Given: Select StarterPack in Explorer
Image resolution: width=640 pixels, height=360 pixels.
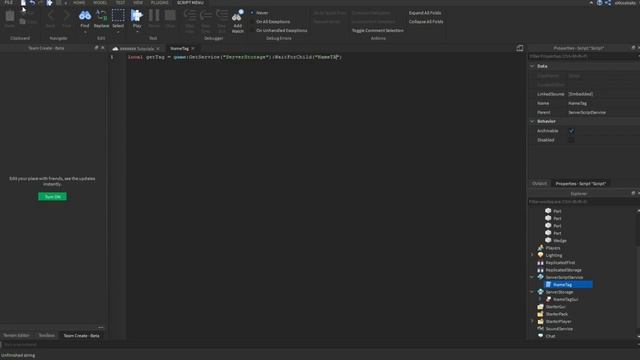Looking at the screenshot, I should click(x=552, y=314).
